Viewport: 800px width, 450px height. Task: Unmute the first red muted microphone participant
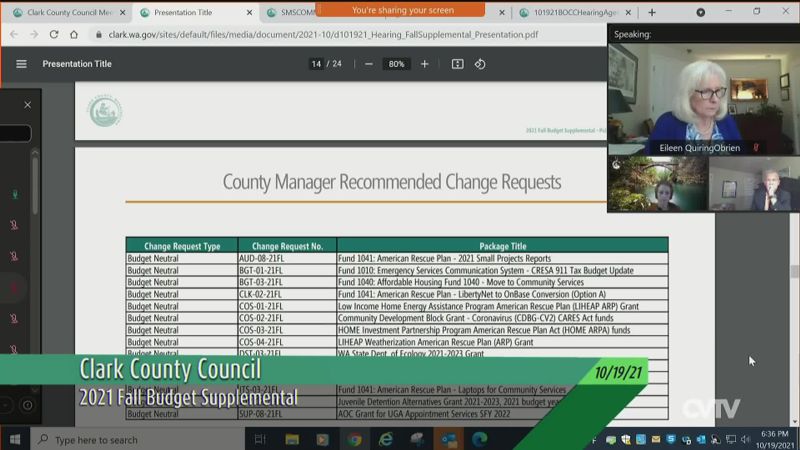(14, 226)
